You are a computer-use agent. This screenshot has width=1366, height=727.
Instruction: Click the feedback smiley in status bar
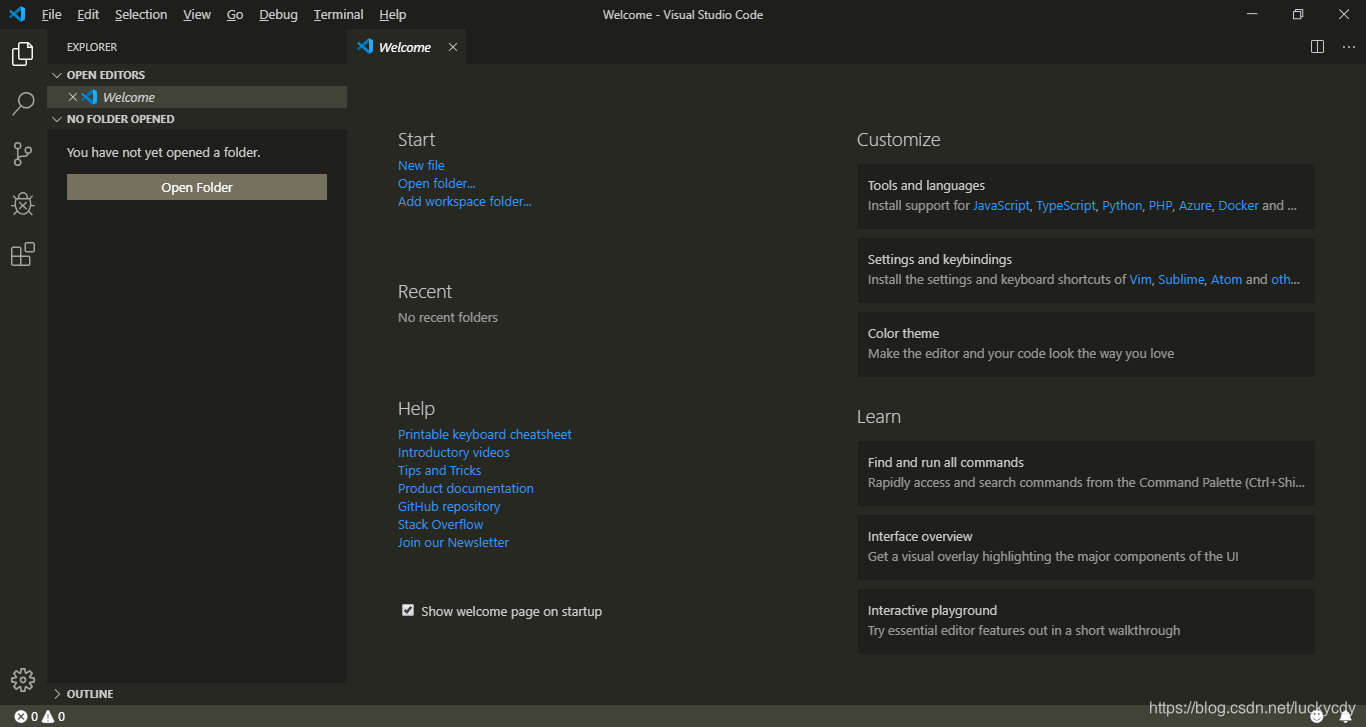click(x=1317, y=716)
